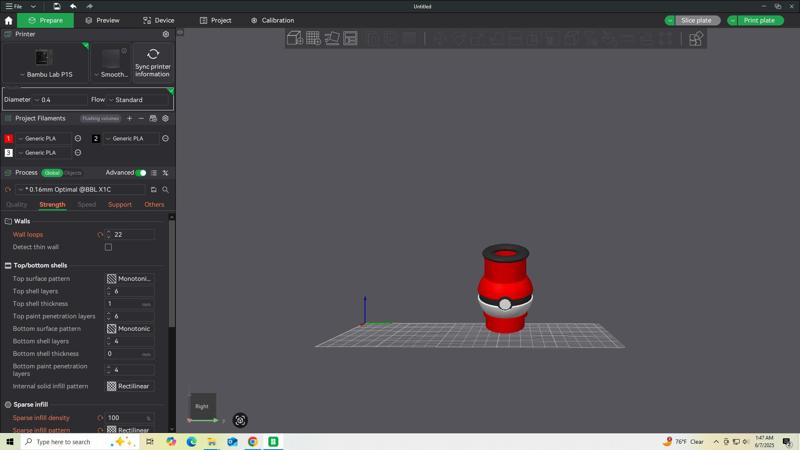Enable Detect thin wall checkbox
The height and width of the screenshot is (450, 800).
point(108,247)
